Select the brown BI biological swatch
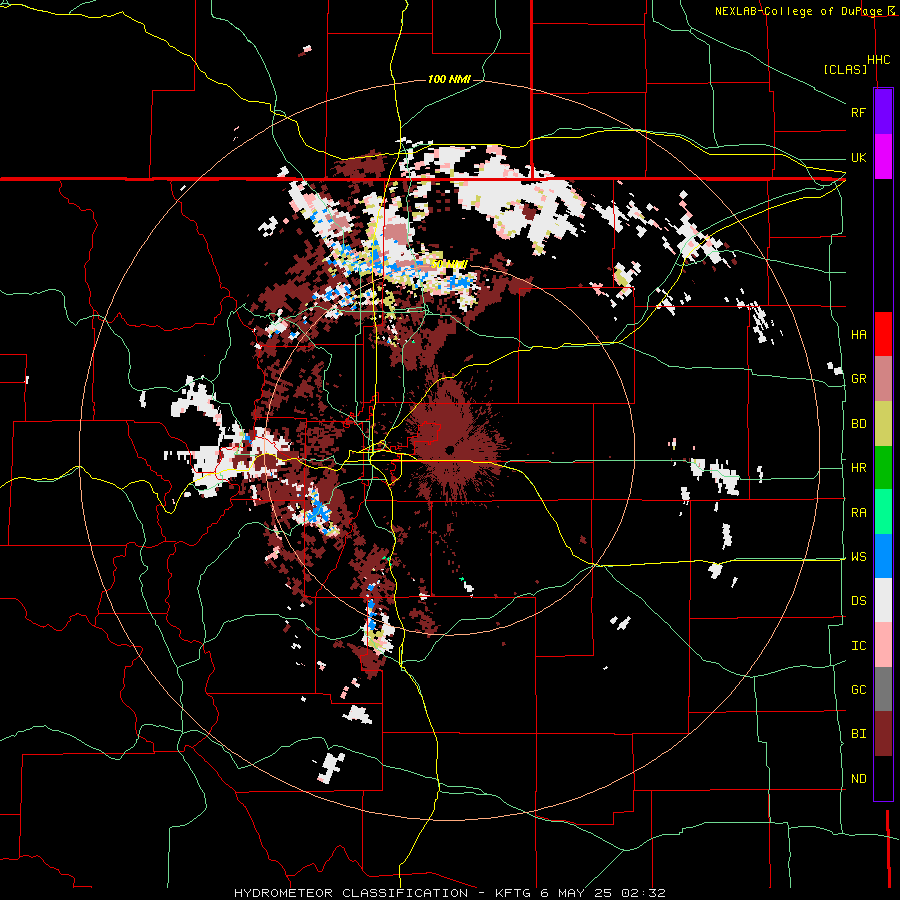The height and width of the screenshot is (900, 900). [883, 734]
